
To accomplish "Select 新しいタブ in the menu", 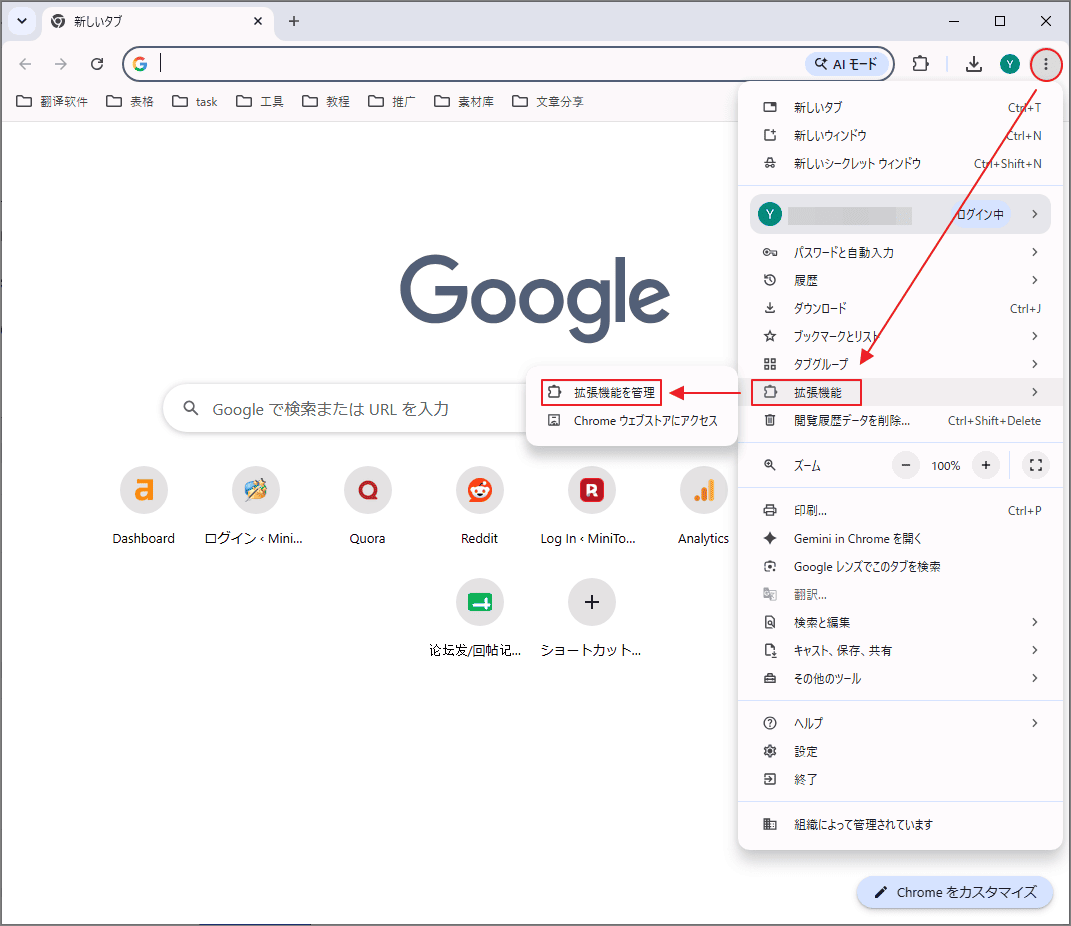I will (x=901, y=107).
